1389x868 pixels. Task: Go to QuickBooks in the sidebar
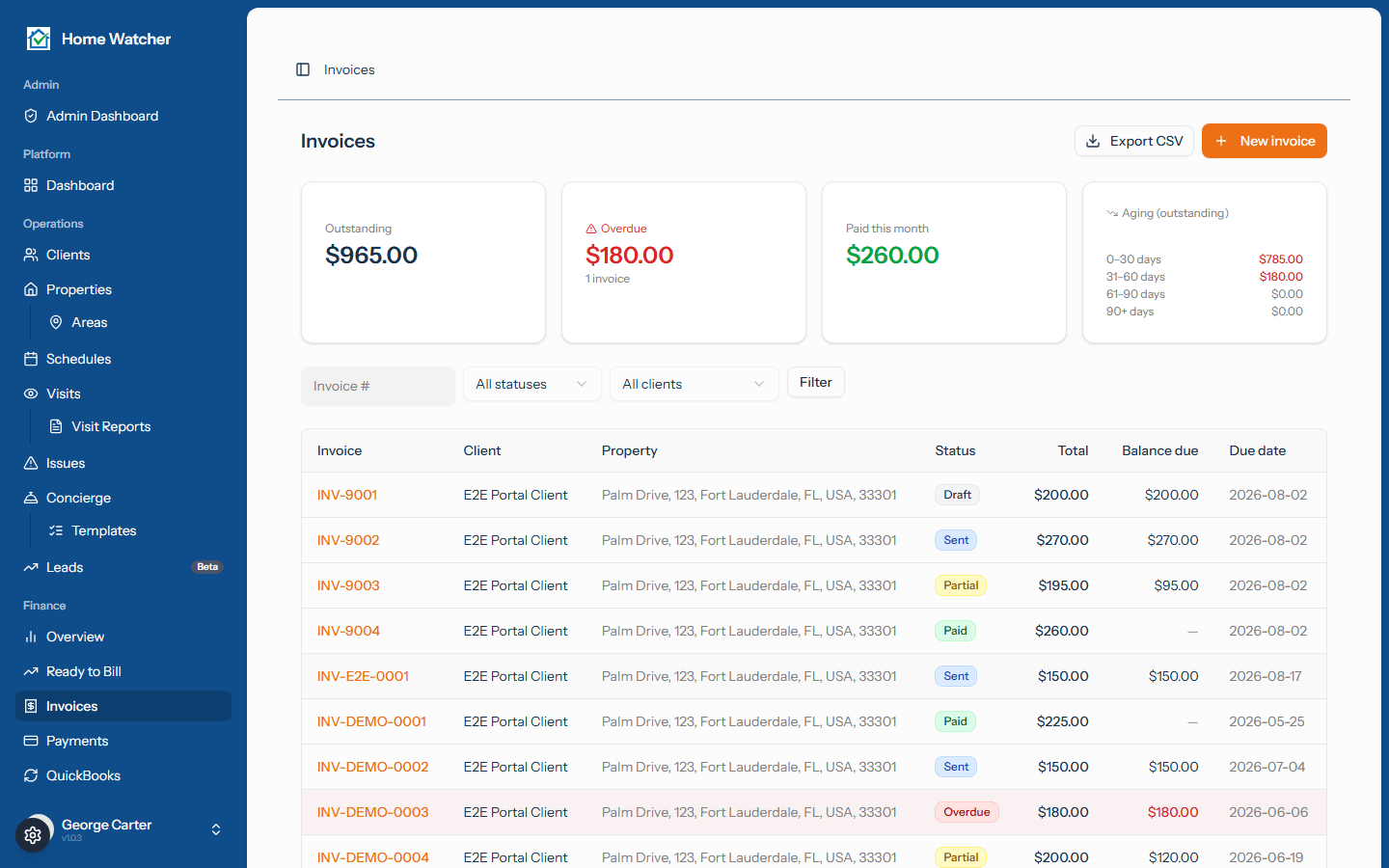[x=123, y=775]
